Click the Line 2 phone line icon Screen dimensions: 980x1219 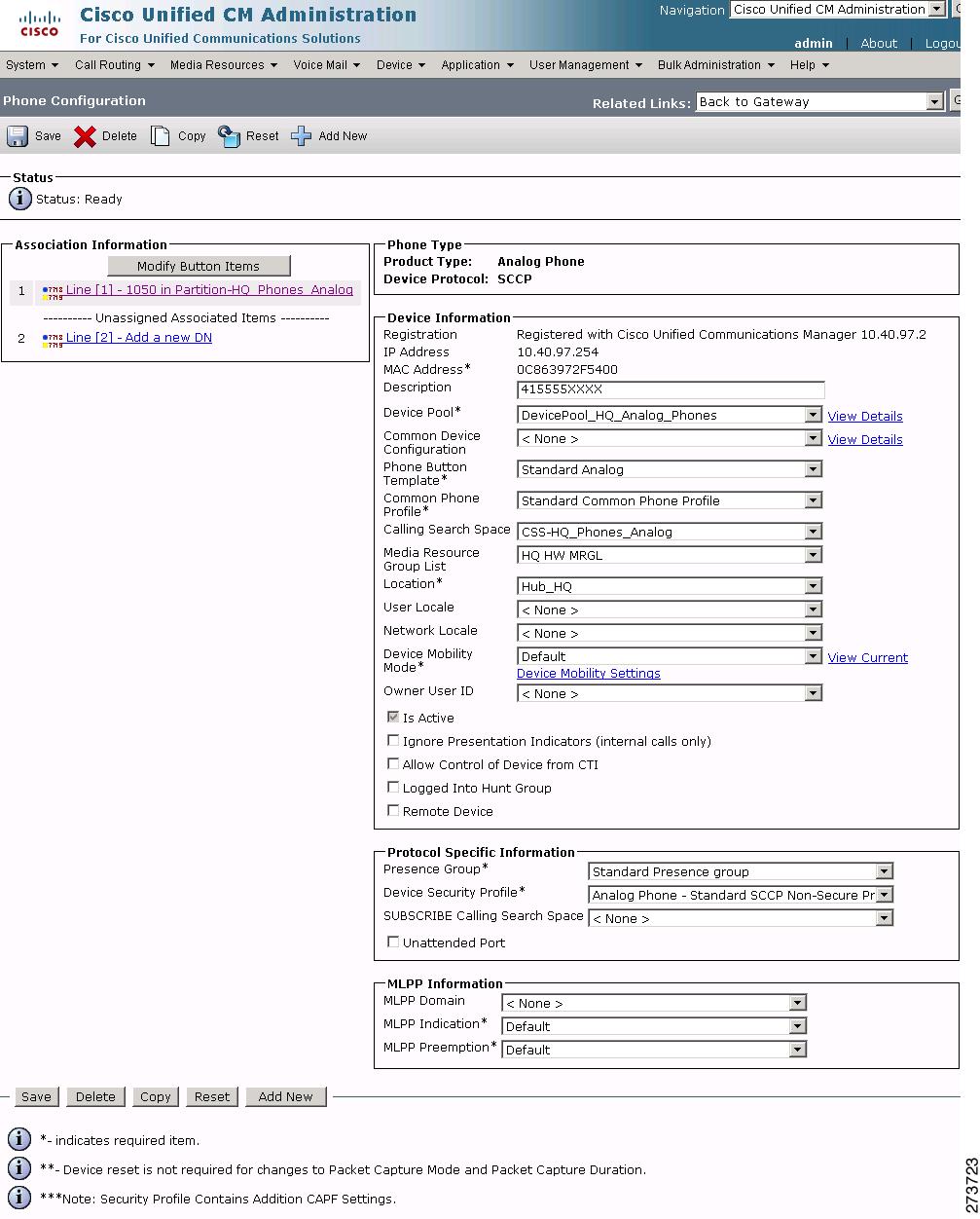coord(53,339)
